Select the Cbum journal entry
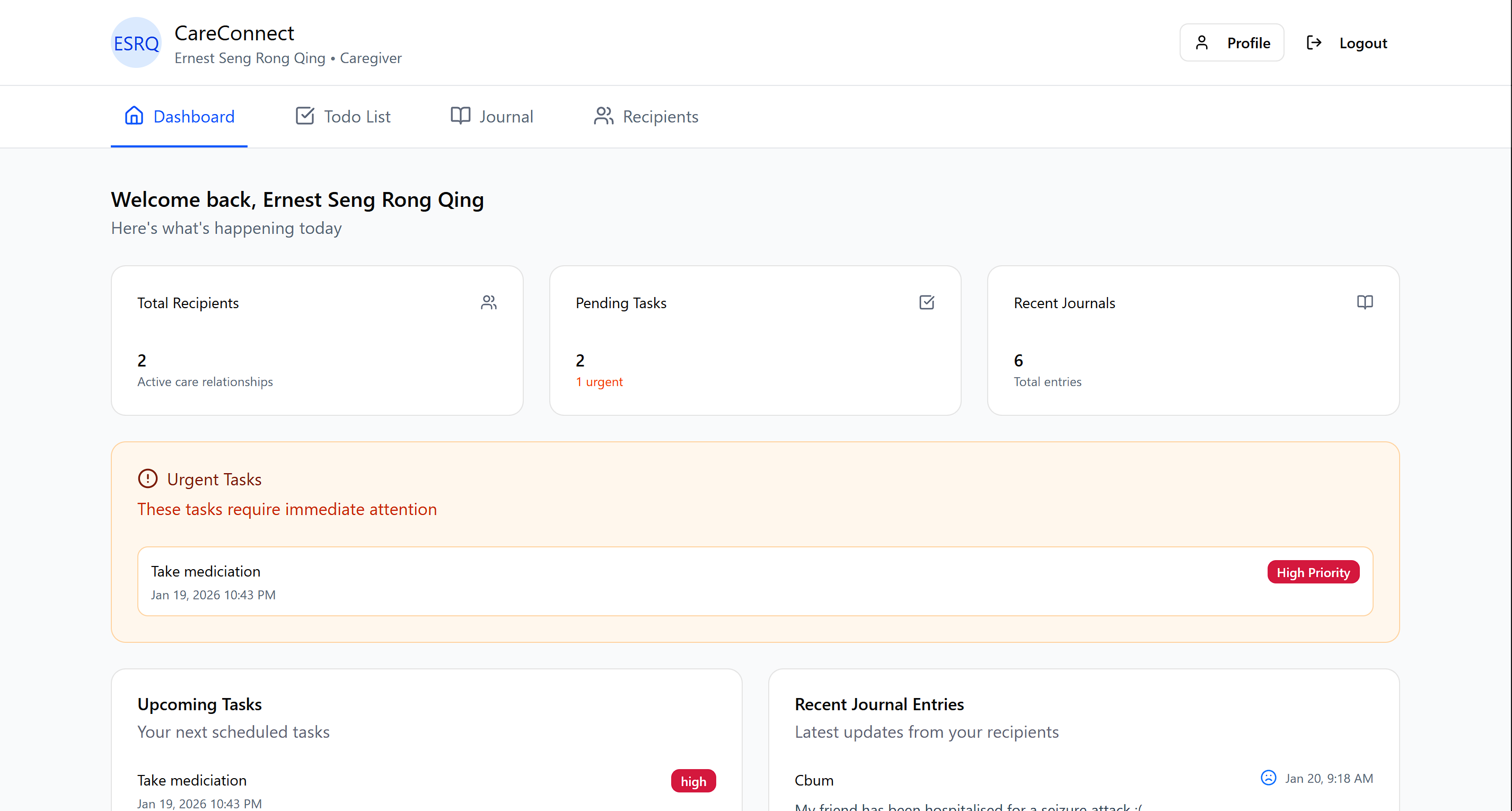Viewport: 1512px width, 811px height. click(x=813, y=780)
